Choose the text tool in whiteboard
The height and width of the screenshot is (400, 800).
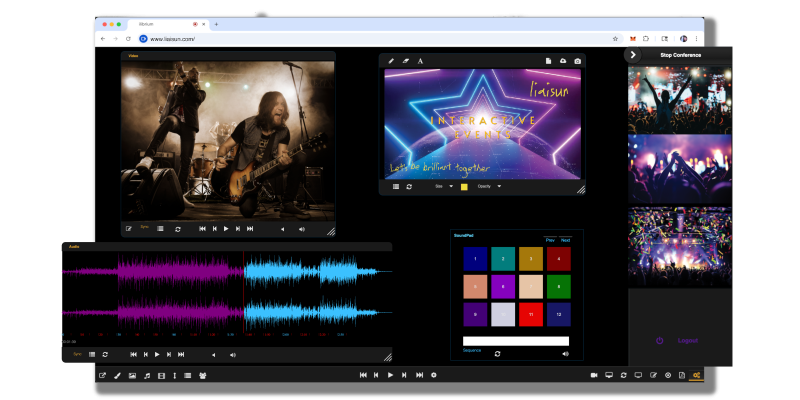420,61
